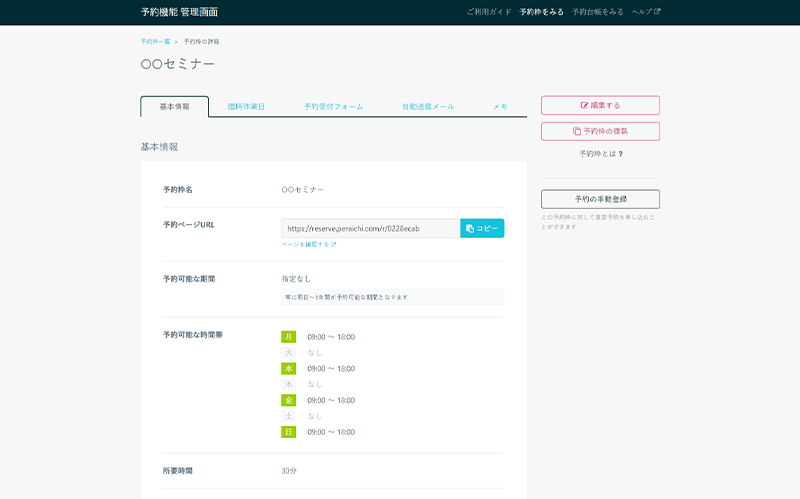Click the Thursday (木) day badge
The image size is (800, 499).
click(289, 384)
